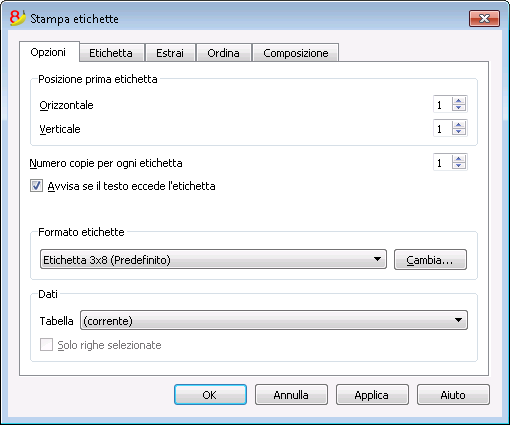
Task: Uncheck Avvisa se il testo eccede l'etichetta
Action: pyautogui.click(x=36, y=186)
